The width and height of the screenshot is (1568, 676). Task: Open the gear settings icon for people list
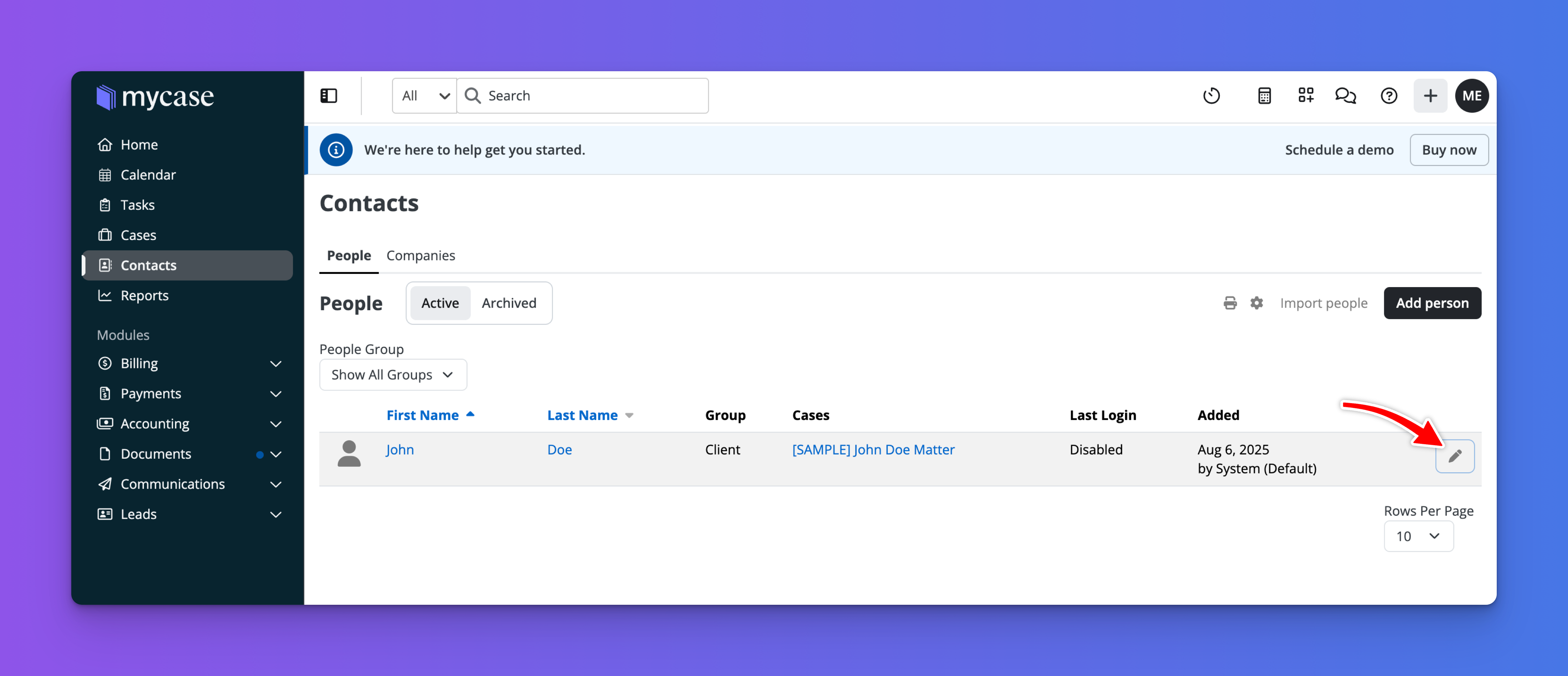[1256, 303]
